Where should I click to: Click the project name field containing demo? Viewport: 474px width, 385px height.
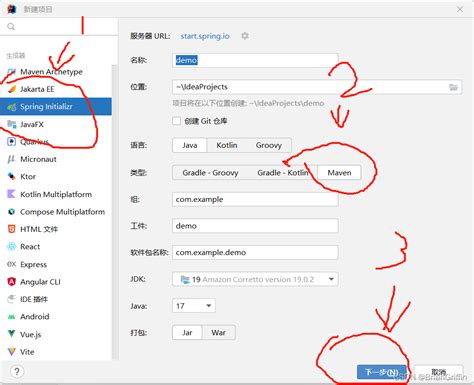255,60
